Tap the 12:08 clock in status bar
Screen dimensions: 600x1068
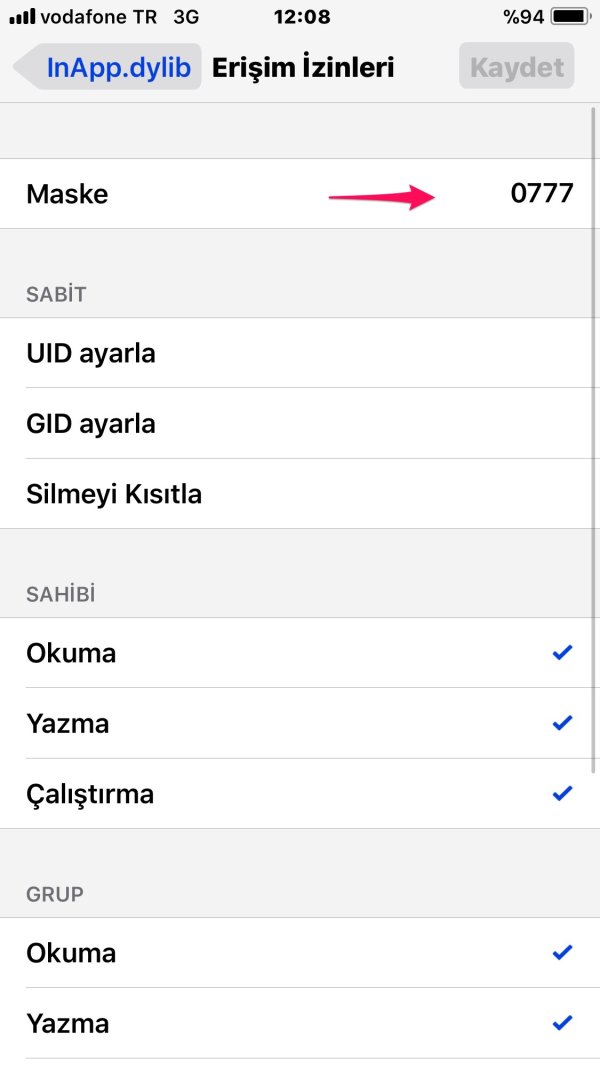point(300,17)
